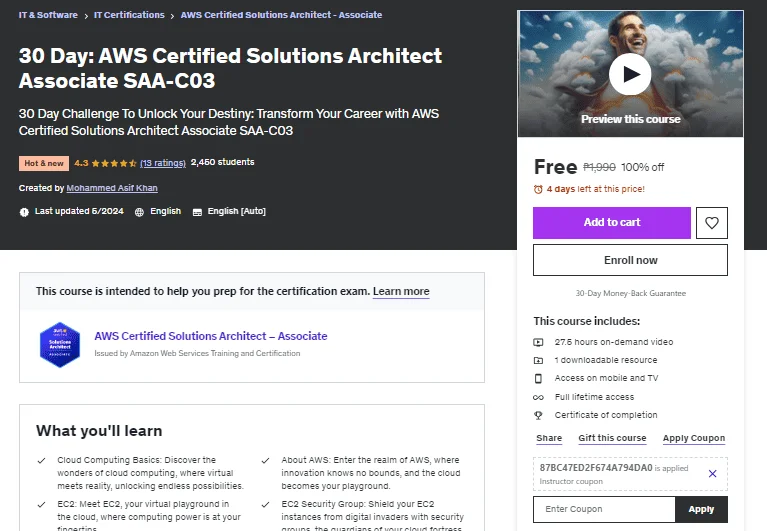Open instructor Mohammed Asif Khan profile
The image size is (767, 531).
[112, 188]
